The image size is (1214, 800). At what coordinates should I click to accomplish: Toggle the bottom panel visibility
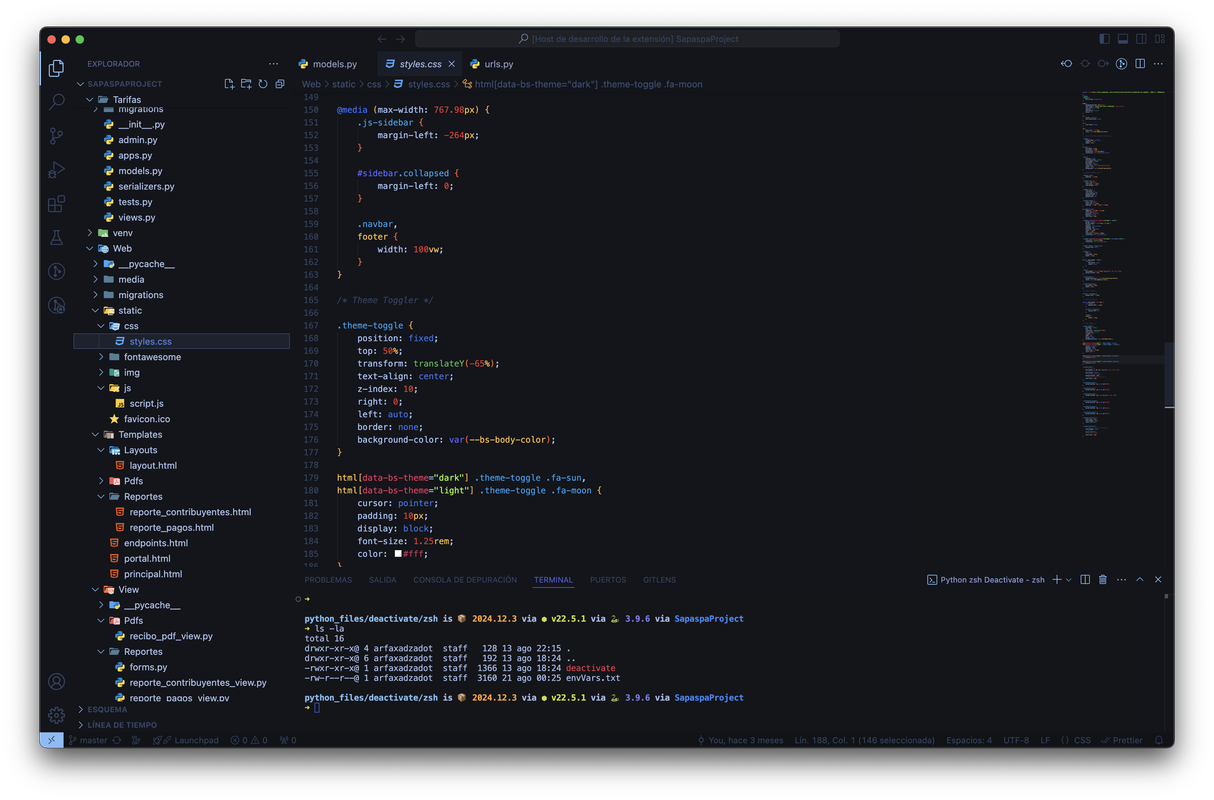coord(1123,39)
